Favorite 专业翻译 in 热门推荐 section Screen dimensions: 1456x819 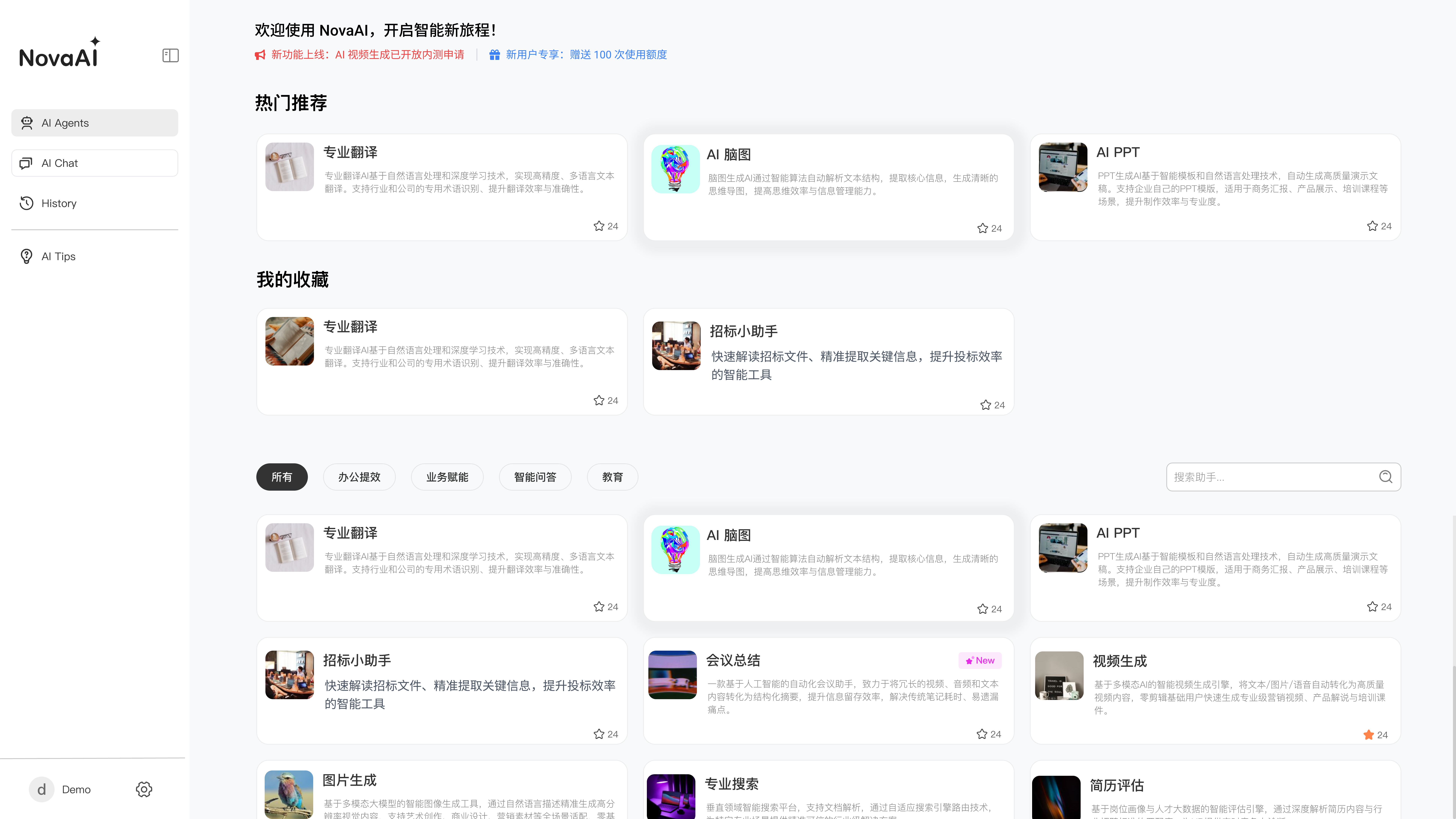(x=599, y=226)
